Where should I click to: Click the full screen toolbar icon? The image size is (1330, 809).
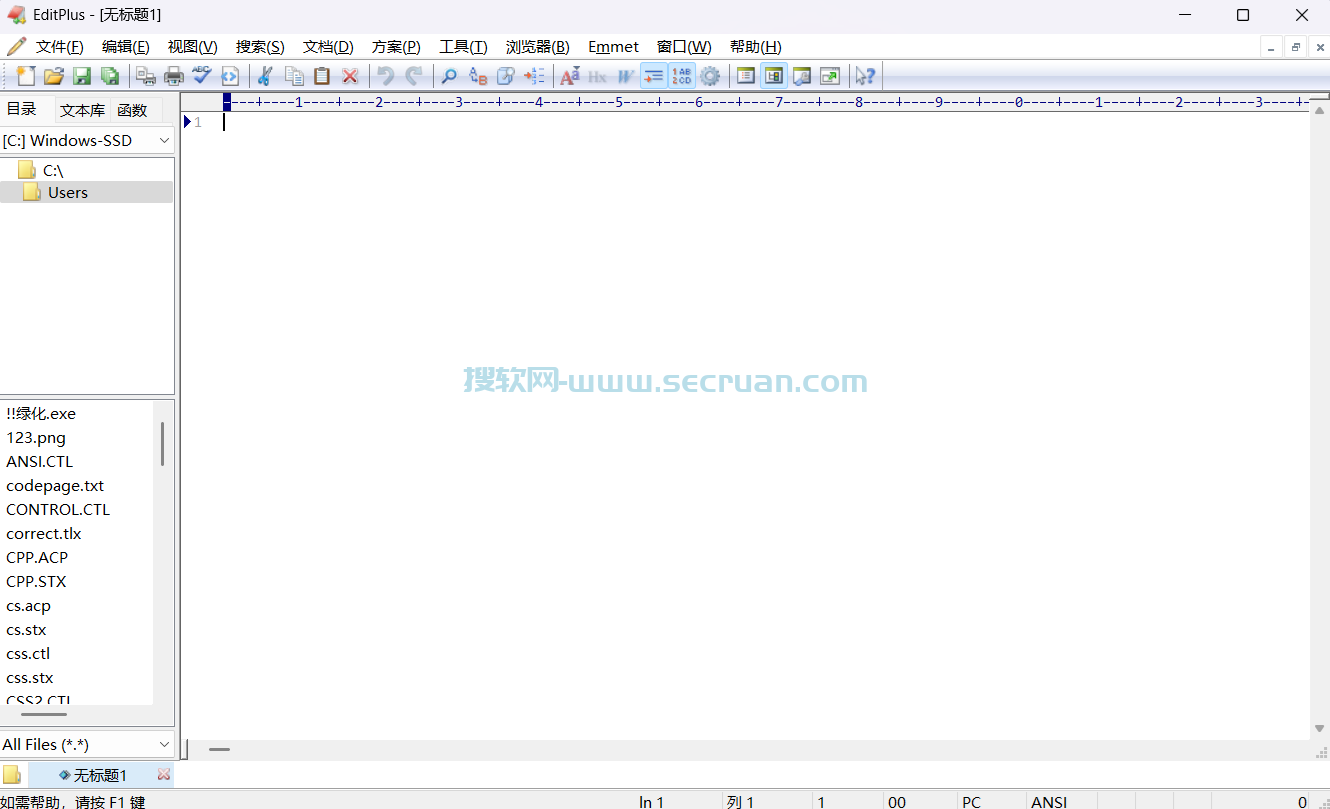click(830, 76)
